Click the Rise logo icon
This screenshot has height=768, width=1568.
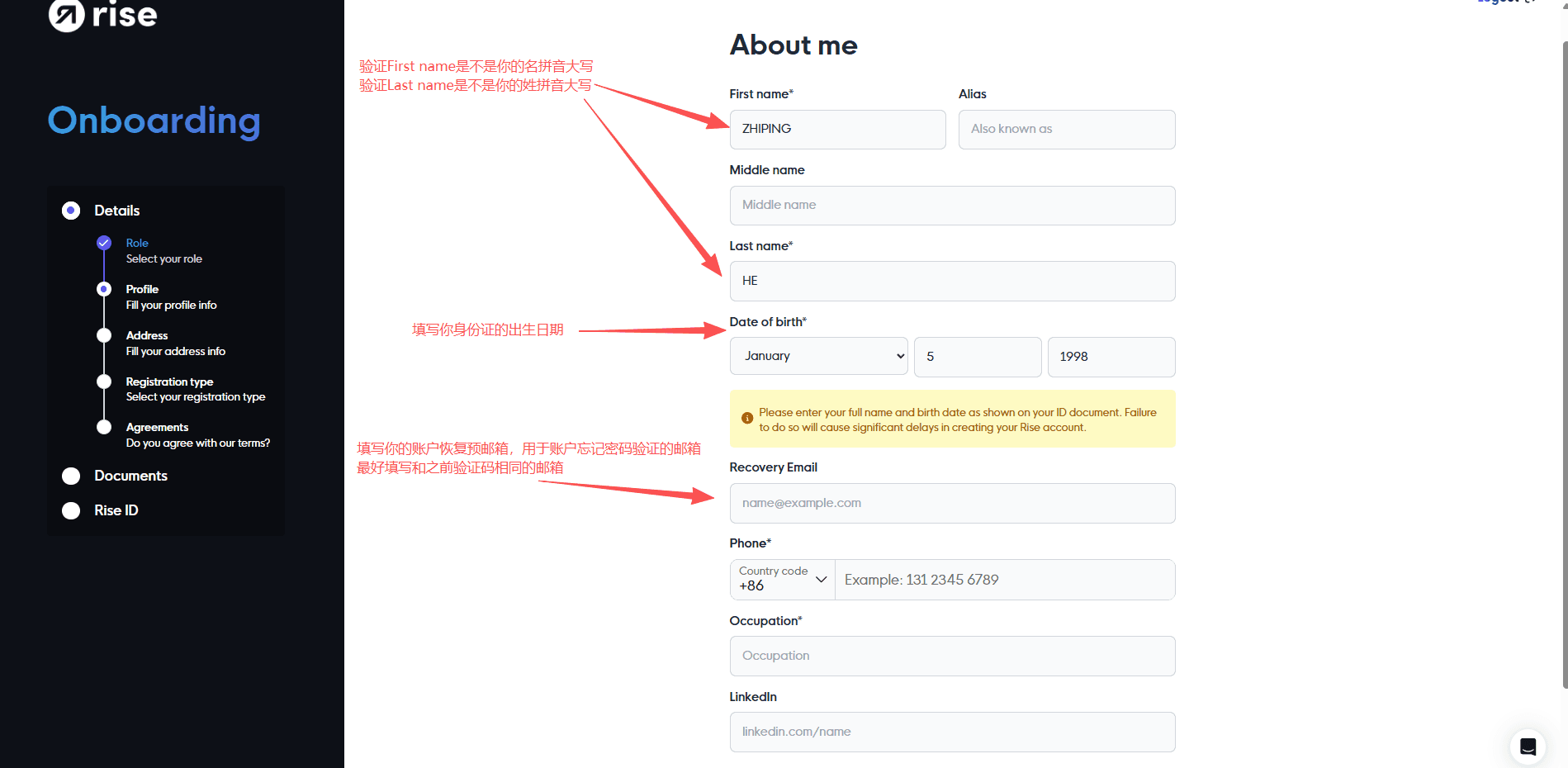(66, 15)
